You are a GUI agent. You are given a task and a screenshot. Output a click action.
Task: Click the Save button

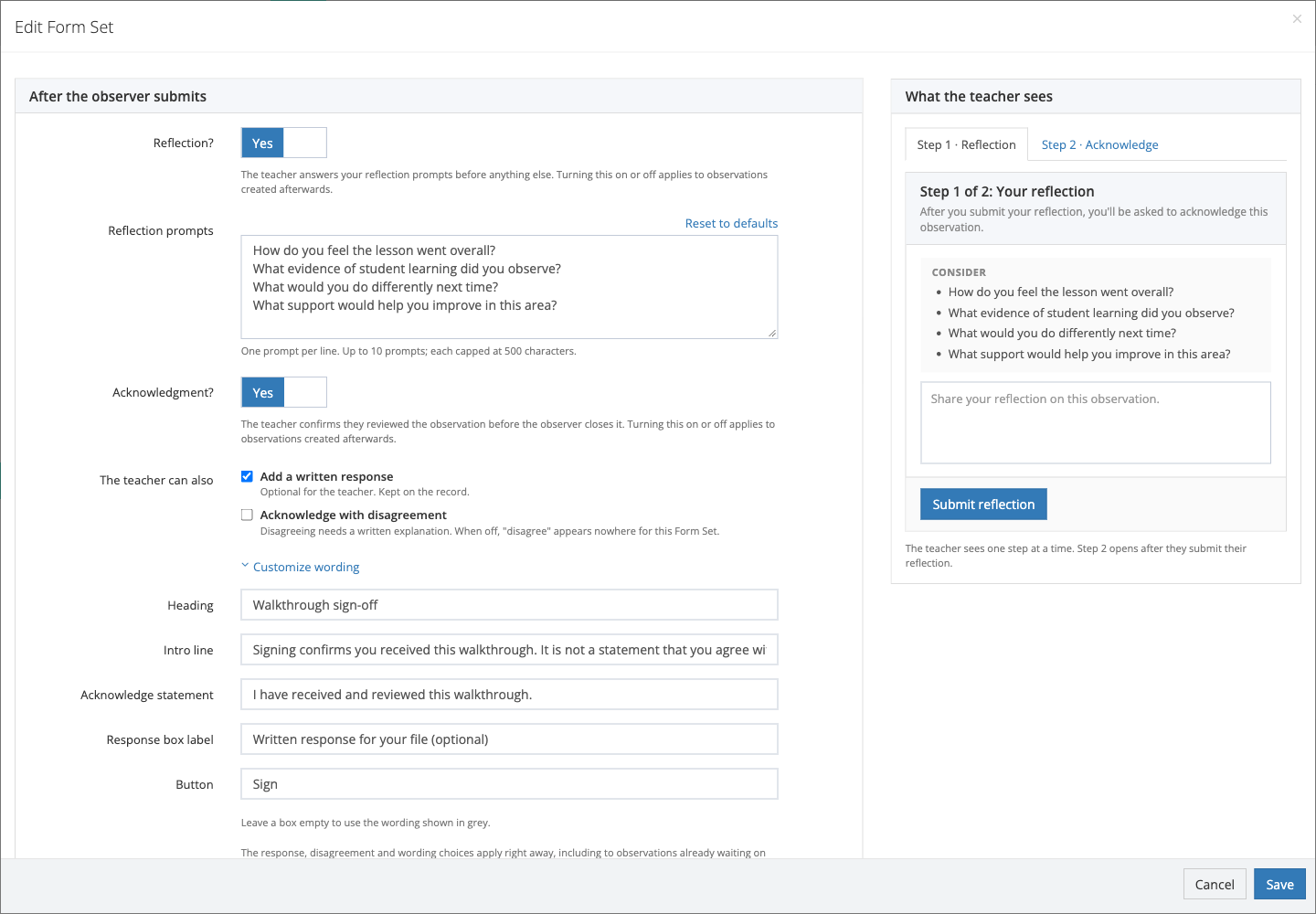click(x=1279, y=884)
